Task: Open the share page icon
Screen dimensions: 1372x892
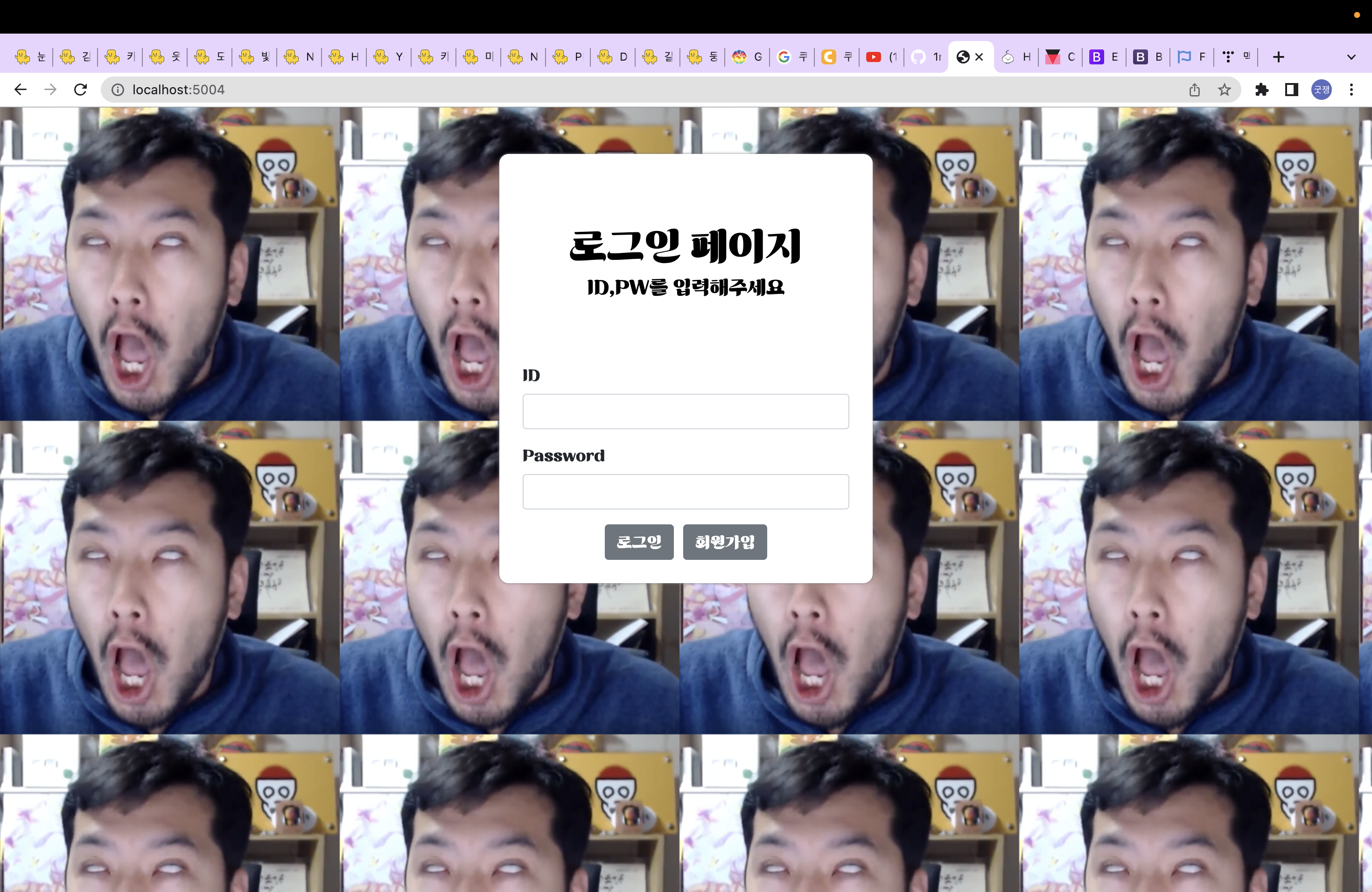Action: [x=1195, y=89]
